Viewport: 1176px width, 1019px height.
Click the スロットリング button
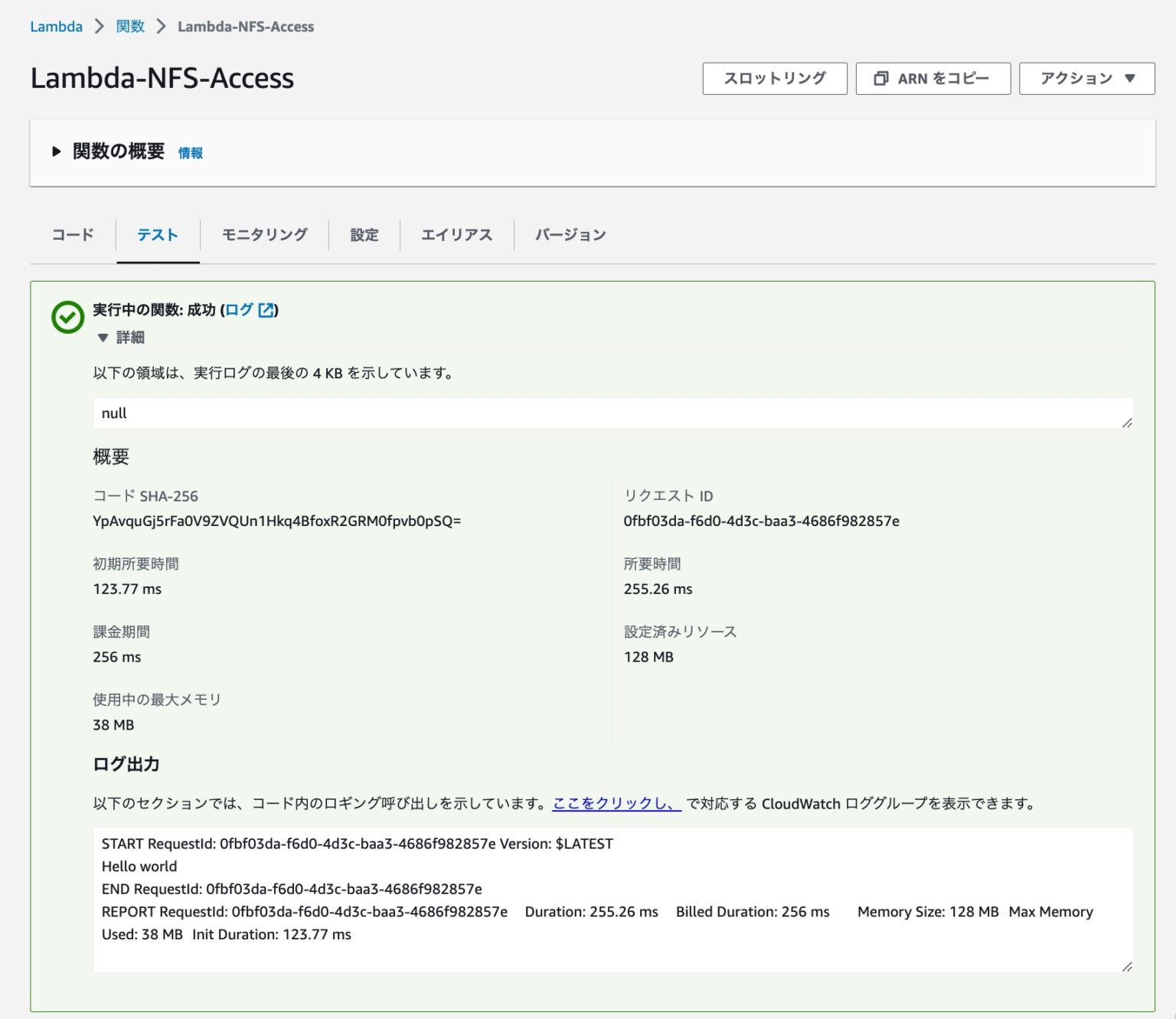coord(775,77)
